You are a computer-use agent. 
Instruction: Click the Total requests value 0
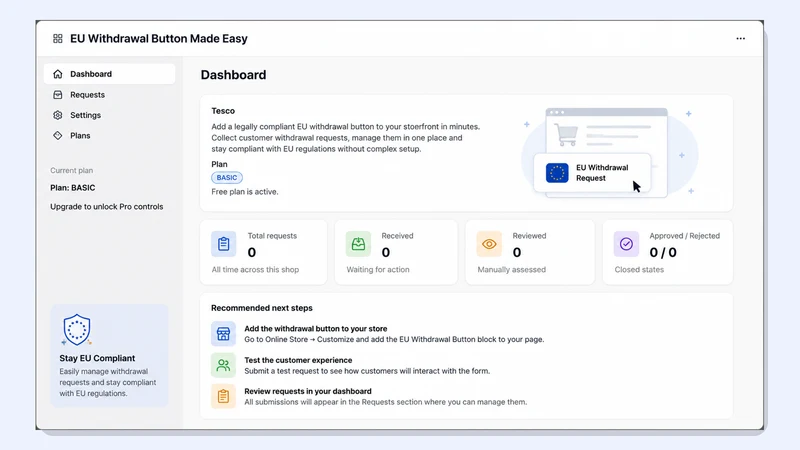[x=252, y=253]
